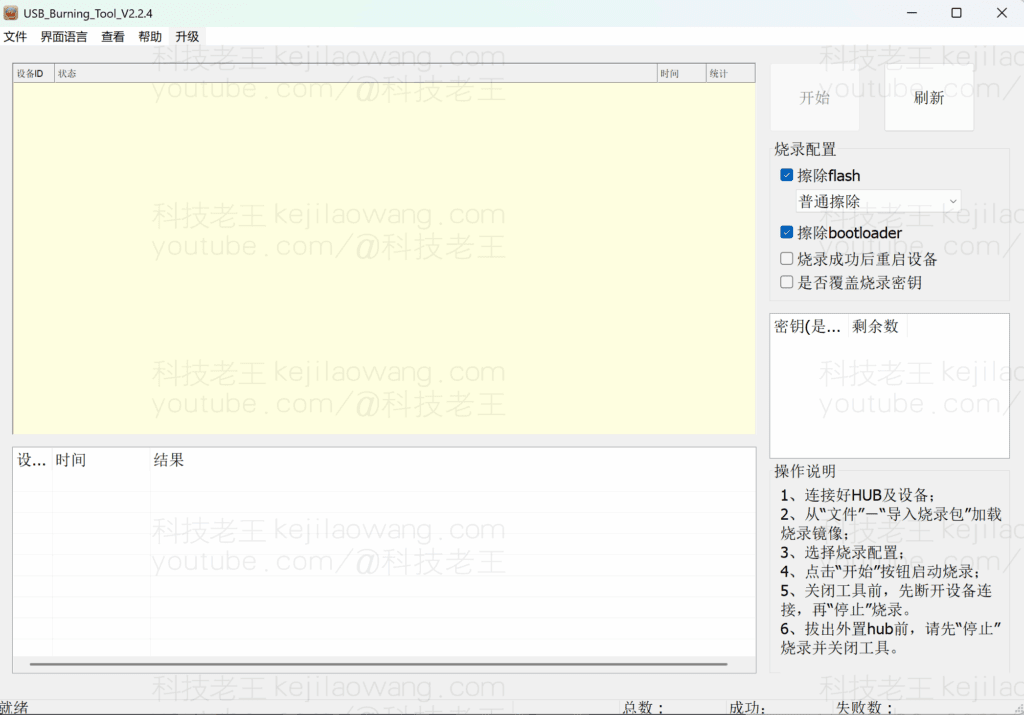Click the 刷新 button
This screenshot has width=1024, height=715.
(x=929, y=98)
